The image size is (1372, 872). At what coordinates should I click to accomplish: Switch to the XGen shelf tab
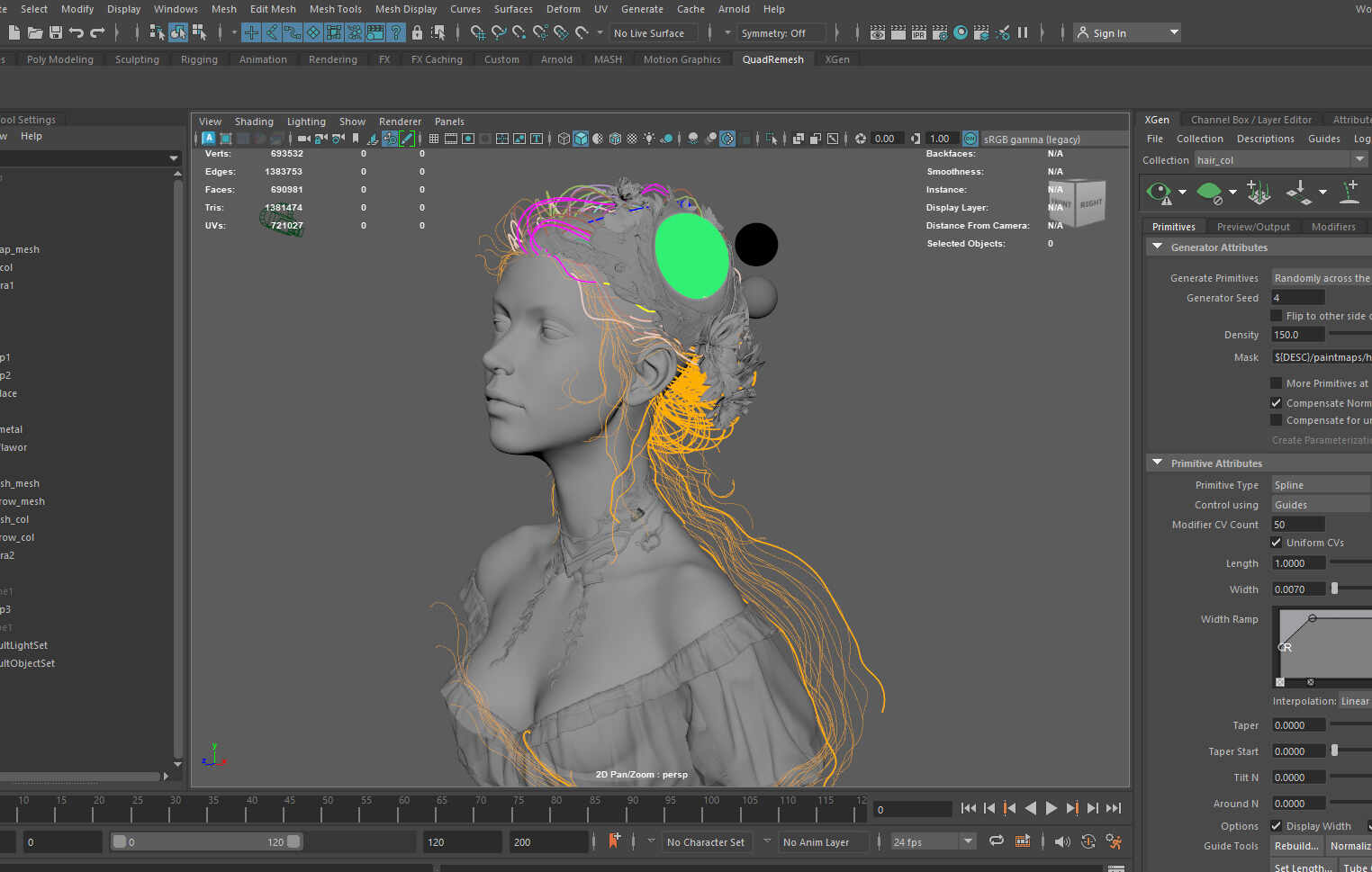tap(837, 59)
